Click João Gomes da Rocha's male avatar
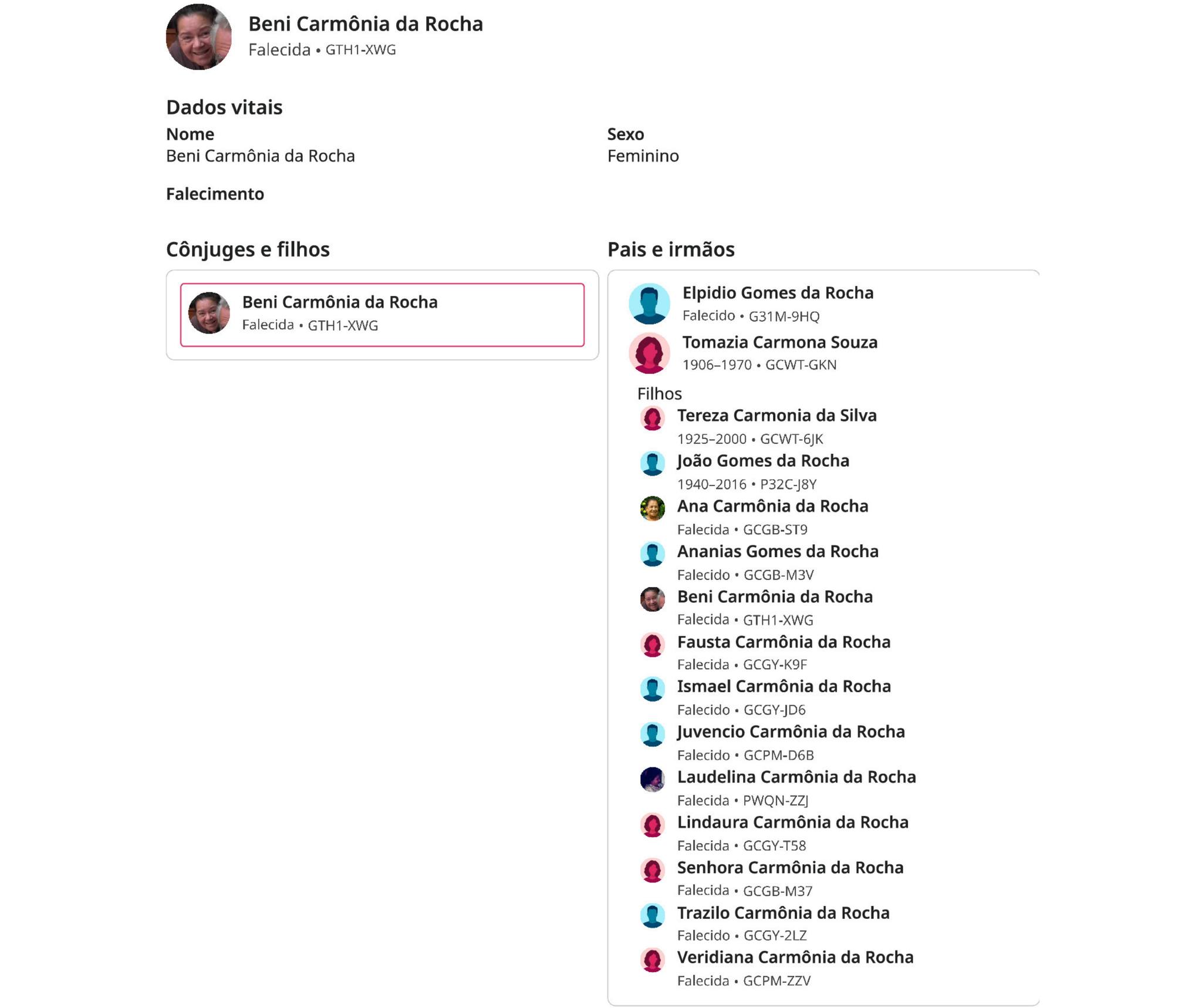Image resolution: width=1202 pixels, height=1008 pixels. 652,464
